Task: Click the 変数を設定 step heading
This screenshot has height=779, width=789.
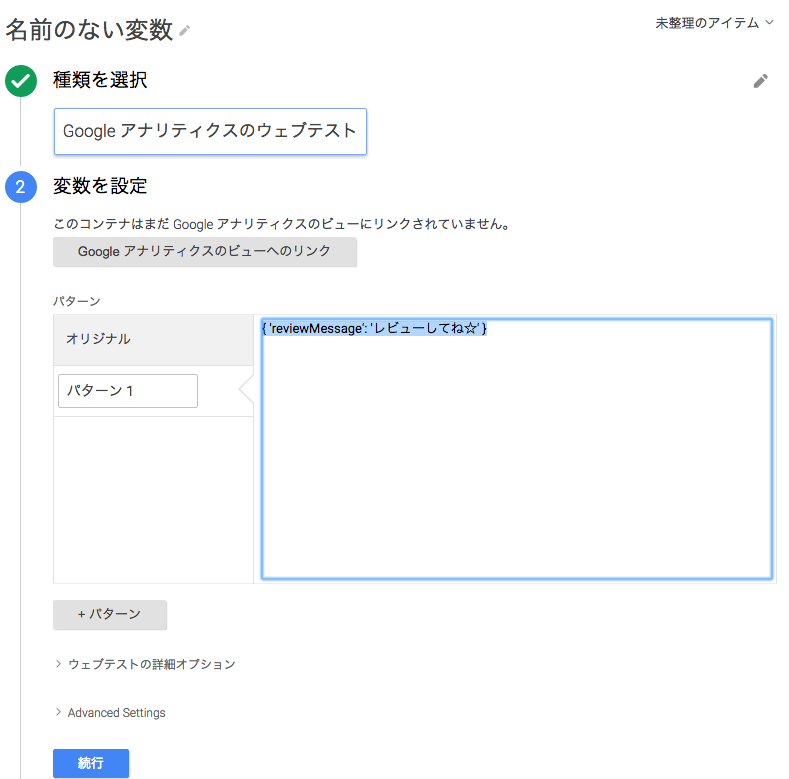Action: point(100,186)
